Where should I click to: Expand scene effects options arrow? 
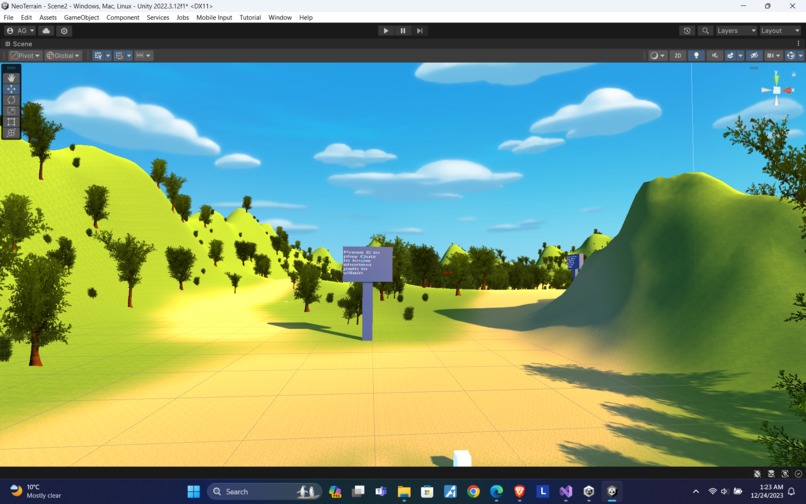(x=740, y=56)
